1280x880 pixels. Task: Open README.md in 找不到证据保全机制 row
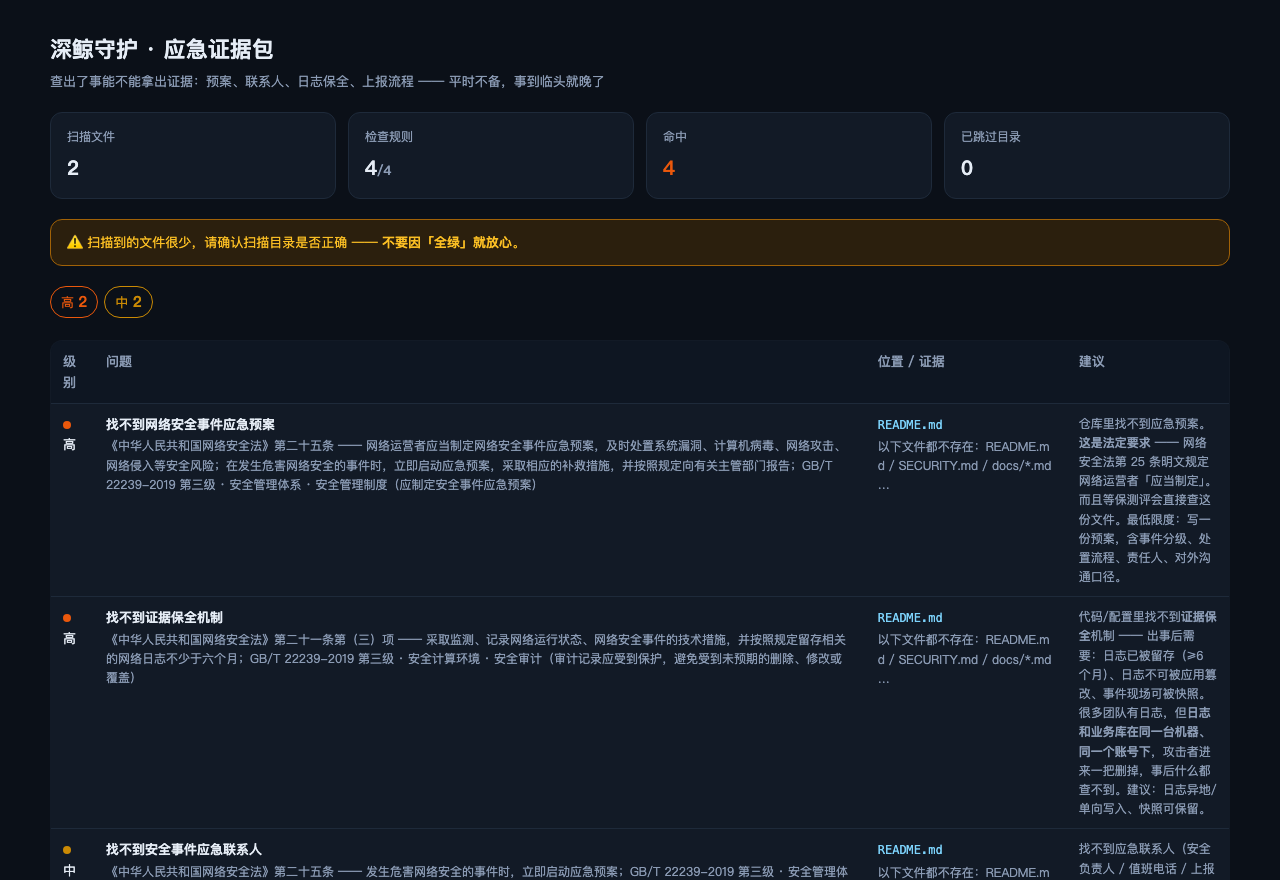pos(910,618)
